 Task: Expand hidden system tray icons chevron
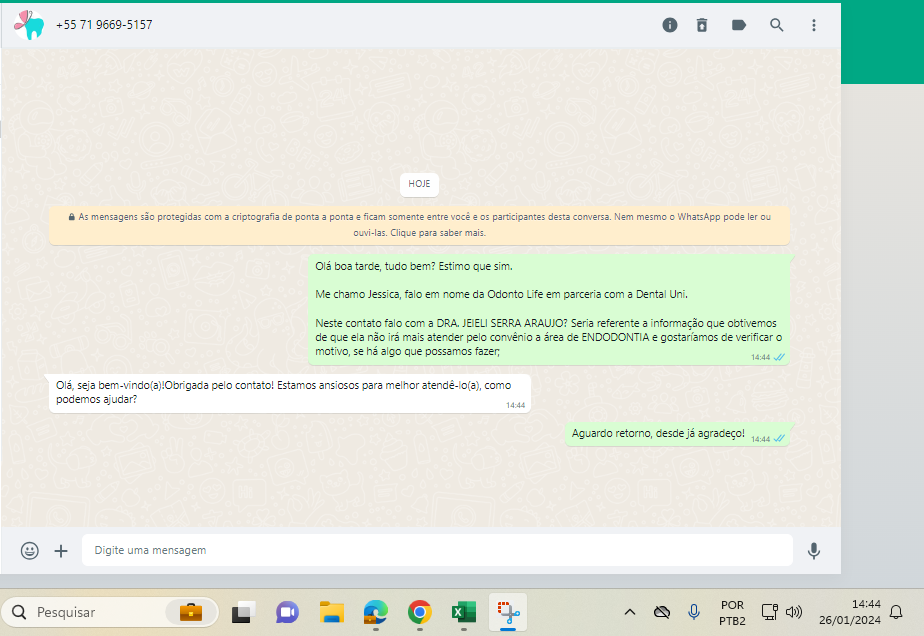pos(630,612)
